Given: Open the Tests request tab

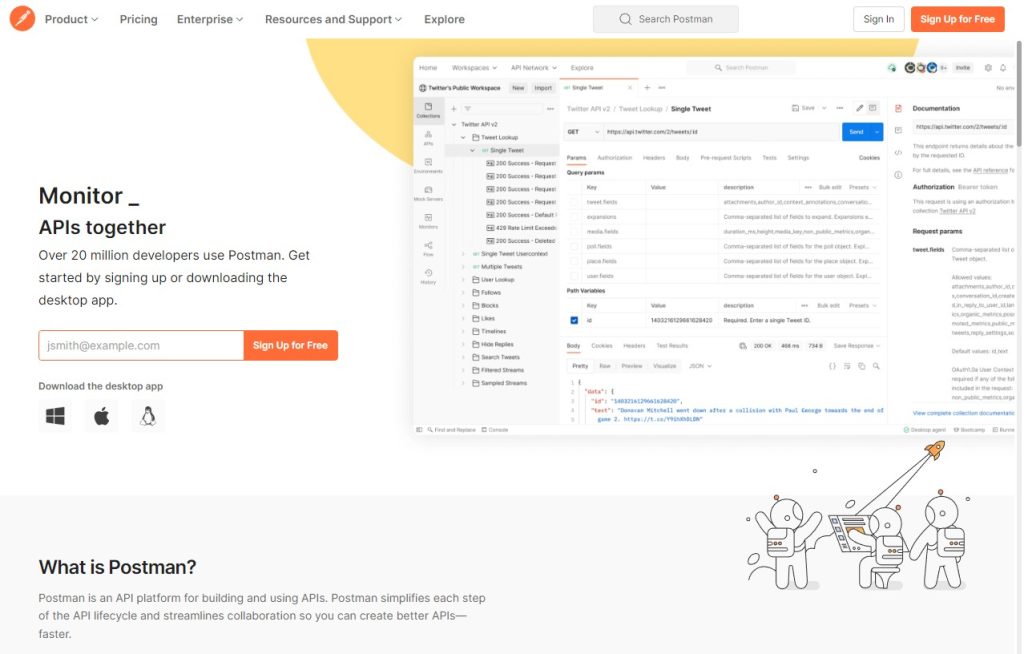Looking at the screenshot, I should [x=769, y=158].
